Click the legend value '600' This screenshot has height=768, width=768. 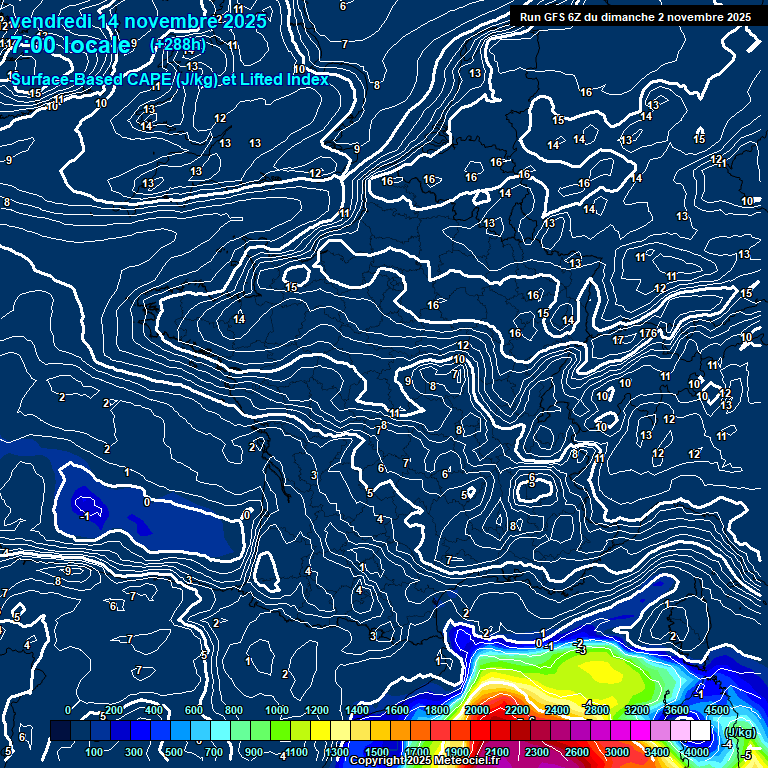click(x=194, y=710)
